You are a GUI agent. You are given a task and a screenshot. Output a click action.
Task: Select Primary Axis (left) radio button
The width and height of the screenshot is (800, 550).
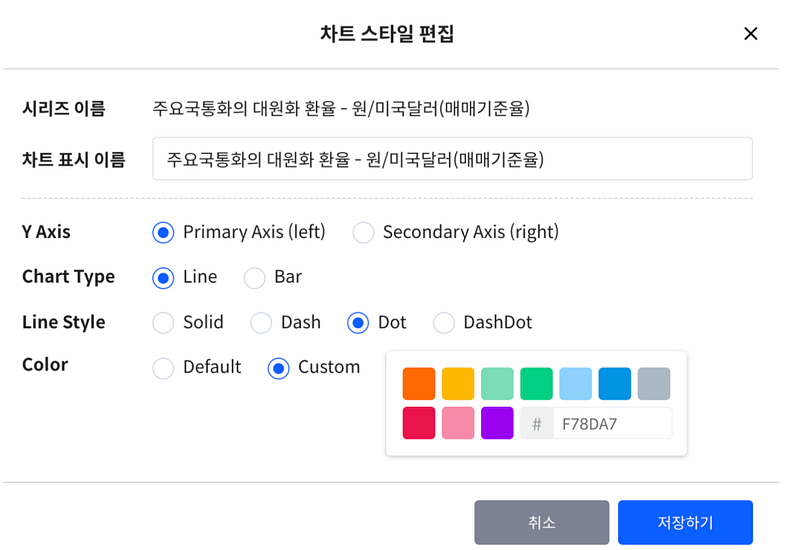[163, 232]
